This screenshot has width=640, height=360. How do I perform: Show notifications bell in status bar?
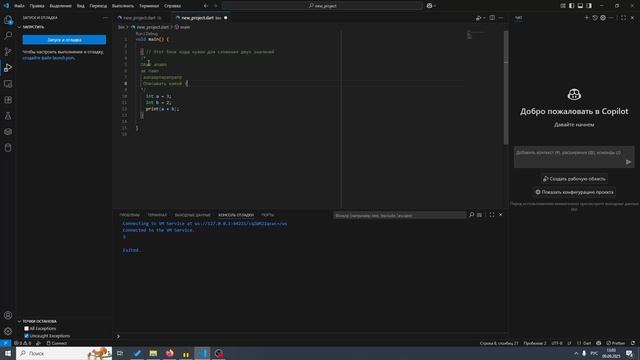coord(633,343)
